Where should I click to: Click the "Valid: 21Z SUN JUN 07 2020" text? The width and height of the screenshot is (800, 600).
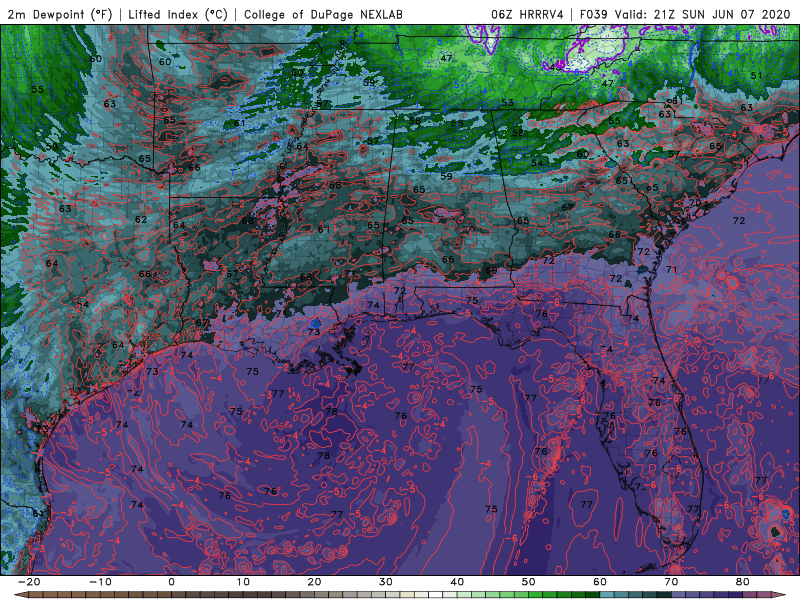pos(703,14)
